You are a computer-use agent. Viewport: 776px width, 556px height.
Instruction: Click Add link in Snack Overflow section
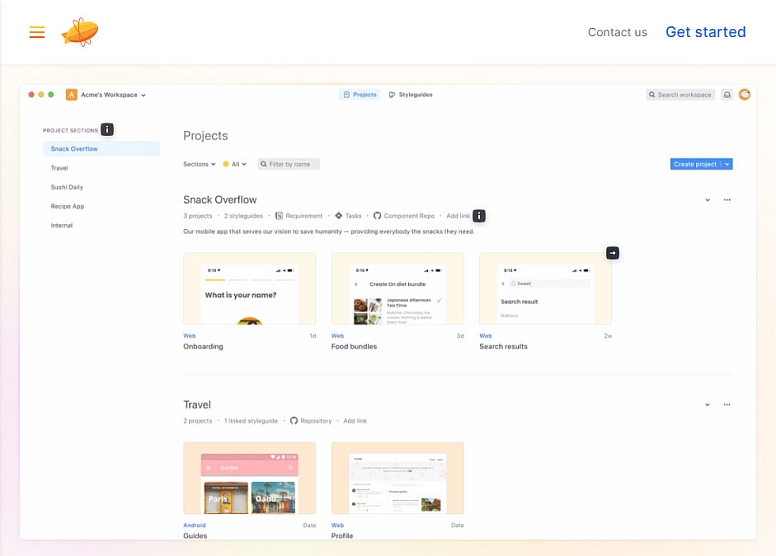tap(458, 216)
